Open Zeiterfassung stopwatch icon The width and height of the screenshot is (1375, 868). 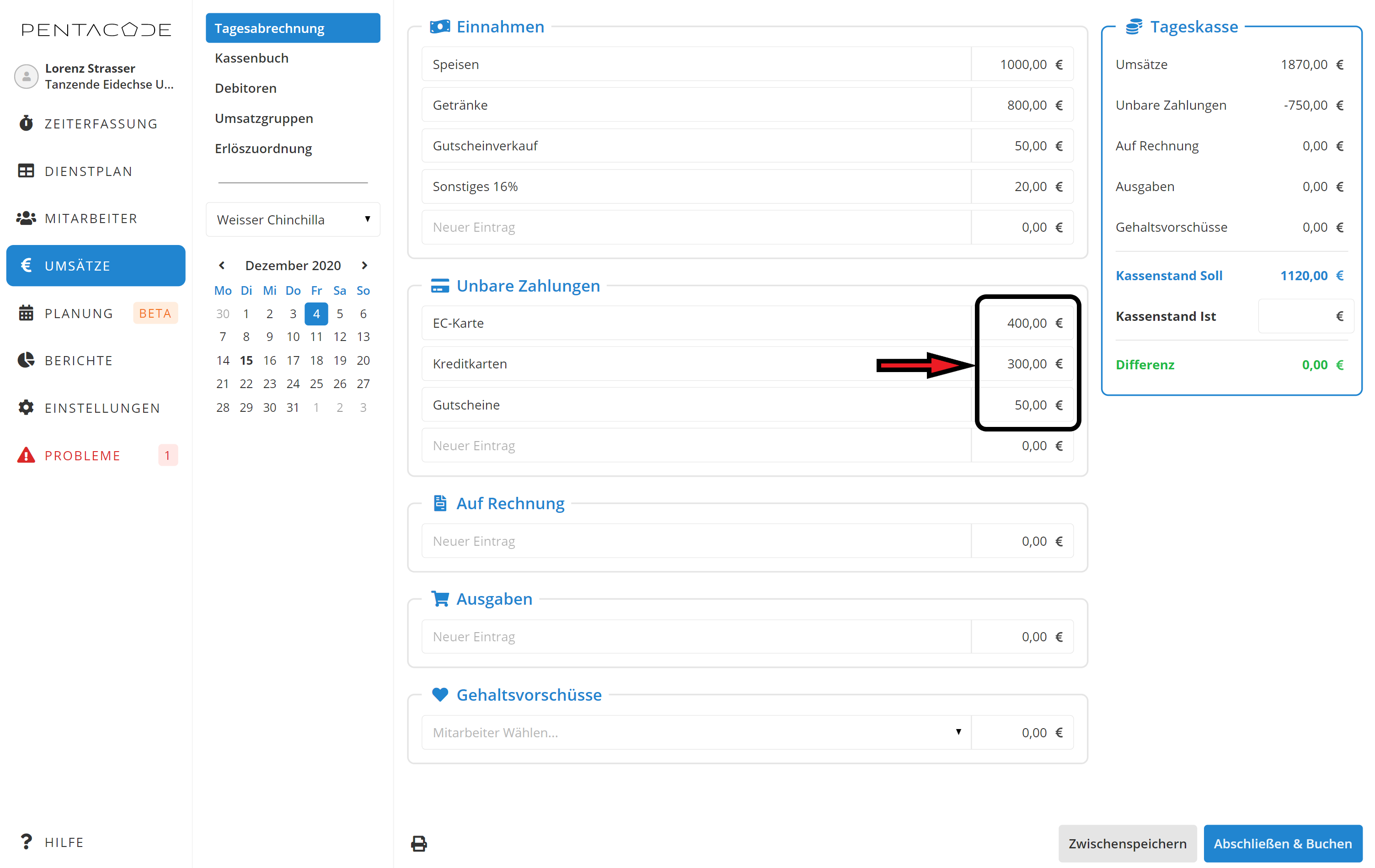(x=26, y=123)
